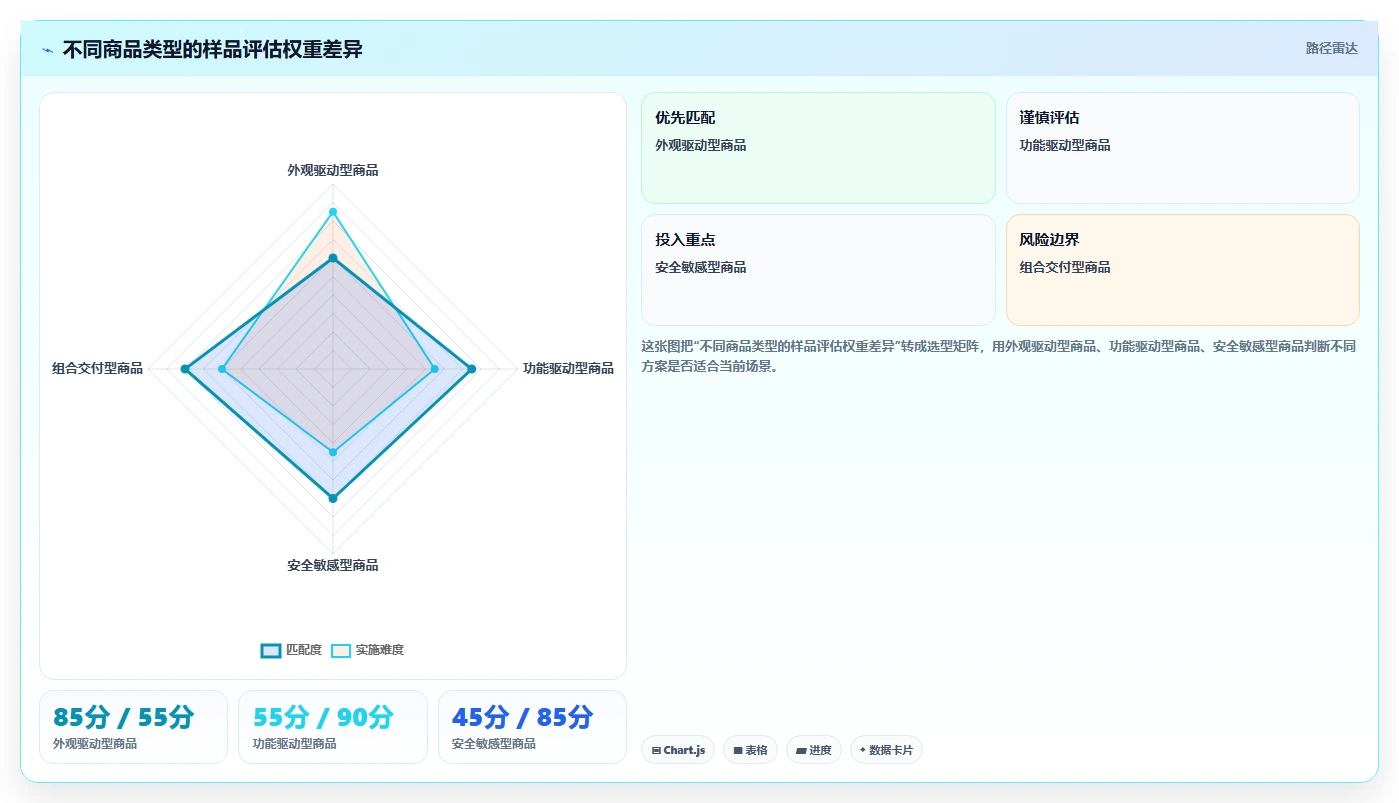This screenshot has height=803, width=1399.
Task: Click the 功能驱动型商品 radar axis label
Action: coord(568,368)
